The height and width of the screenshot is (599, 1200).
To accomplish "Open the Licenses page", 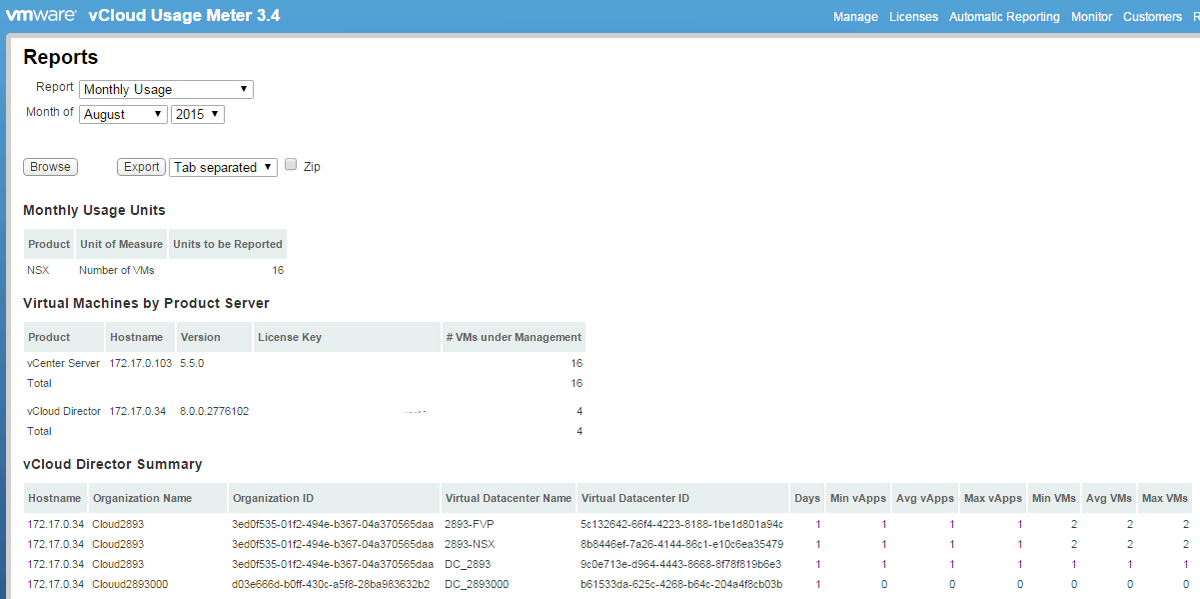I will (913, 17).
